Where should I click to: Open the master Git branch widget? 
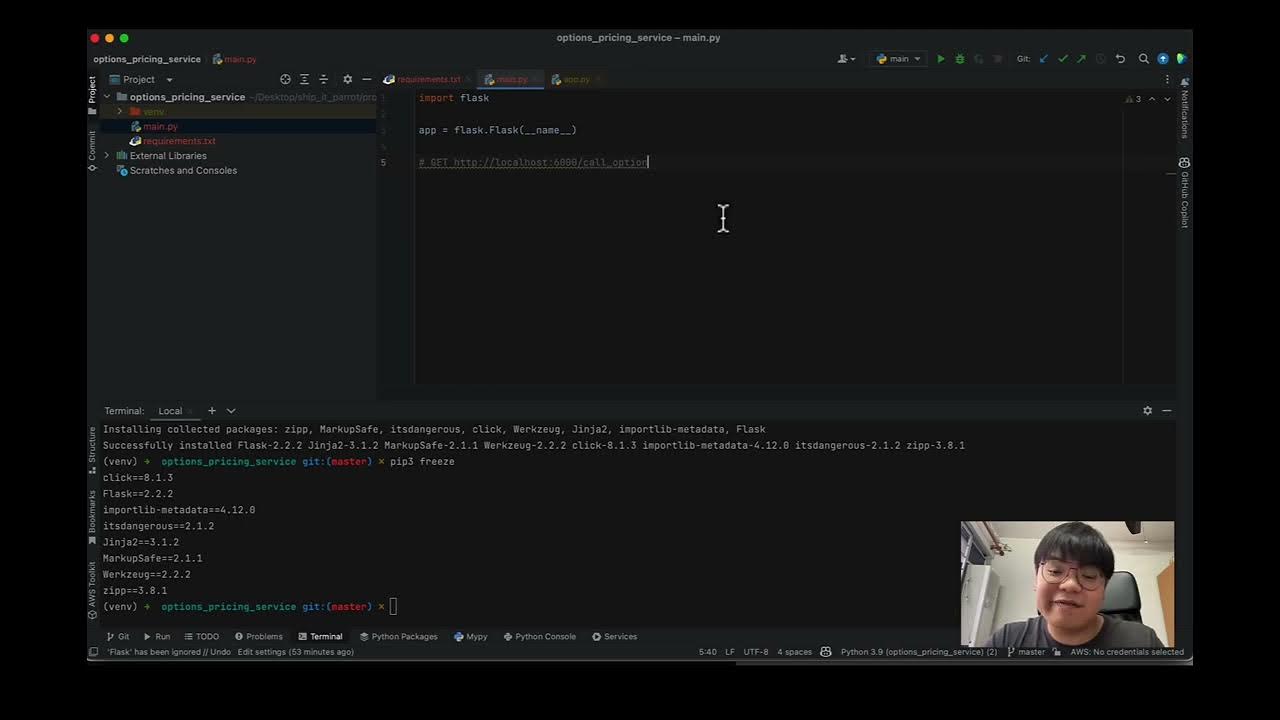point(1026,652)
